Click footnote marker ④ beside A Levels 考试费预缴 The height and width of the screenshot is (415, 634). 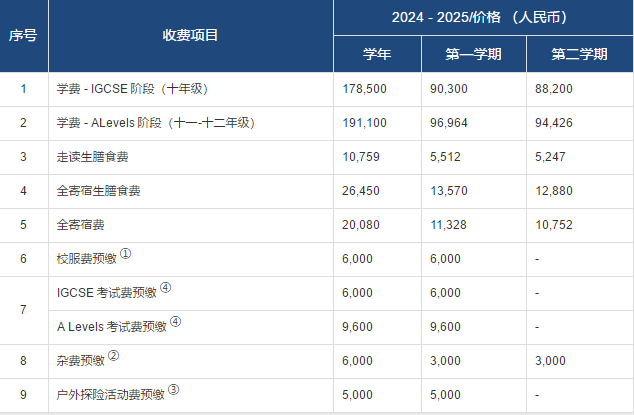pos(175,322)
